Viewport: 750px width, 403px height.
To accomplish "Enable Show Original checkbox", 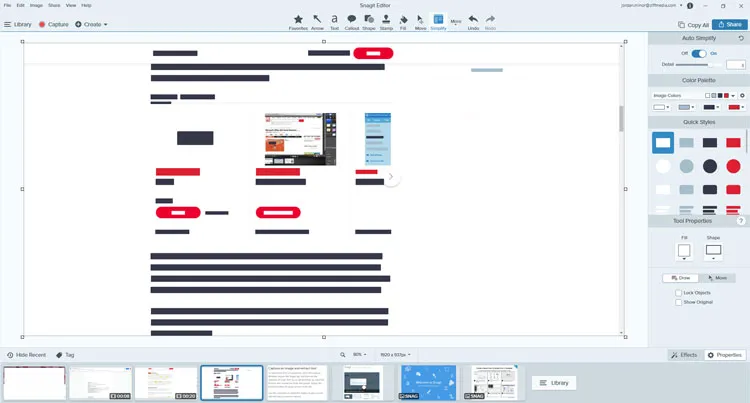I will (678, 302).
